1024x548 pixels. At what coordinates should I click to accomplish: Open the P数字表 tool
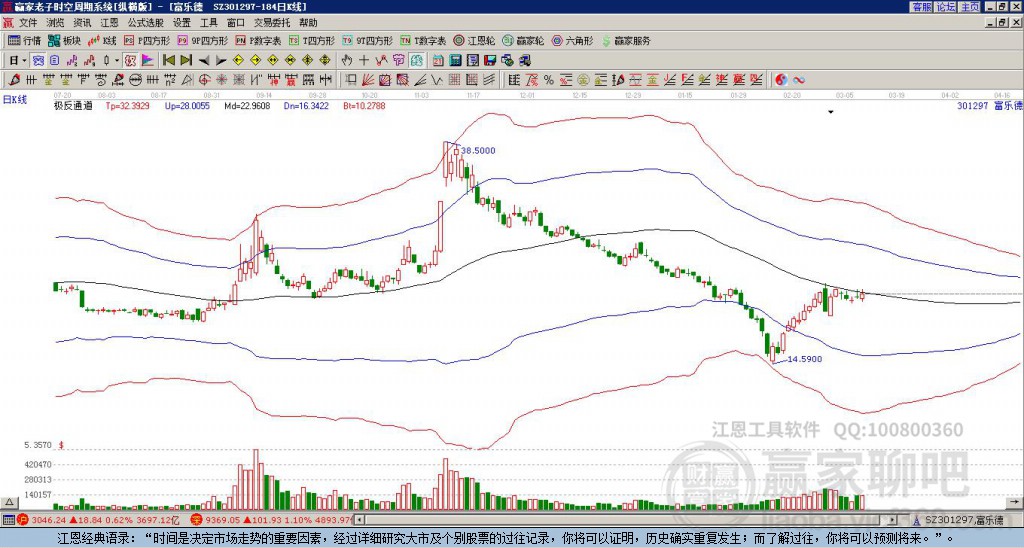258,40
